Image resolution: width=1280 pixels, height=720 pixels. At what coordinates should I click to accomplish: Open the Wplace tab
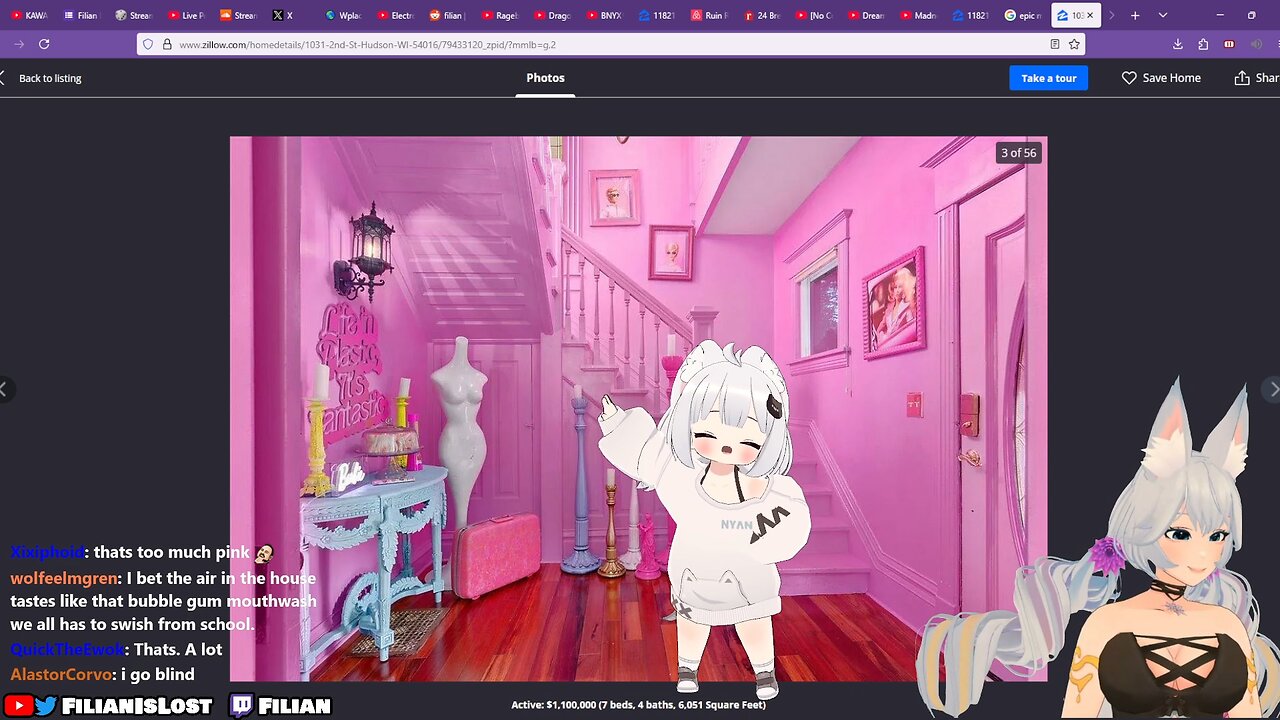[x=343, y=15]
